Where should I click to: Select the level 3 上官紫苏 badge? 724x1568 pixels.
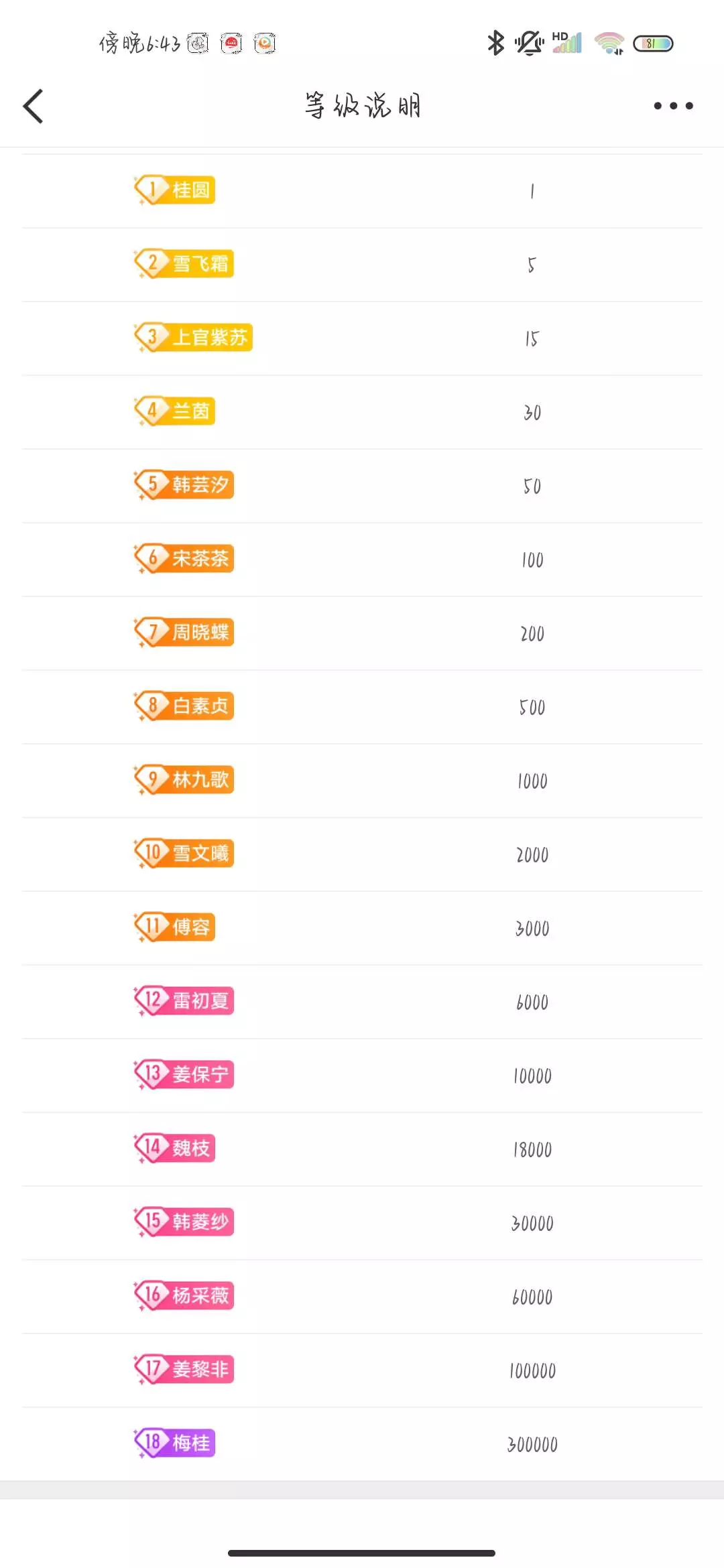(193, 337)
